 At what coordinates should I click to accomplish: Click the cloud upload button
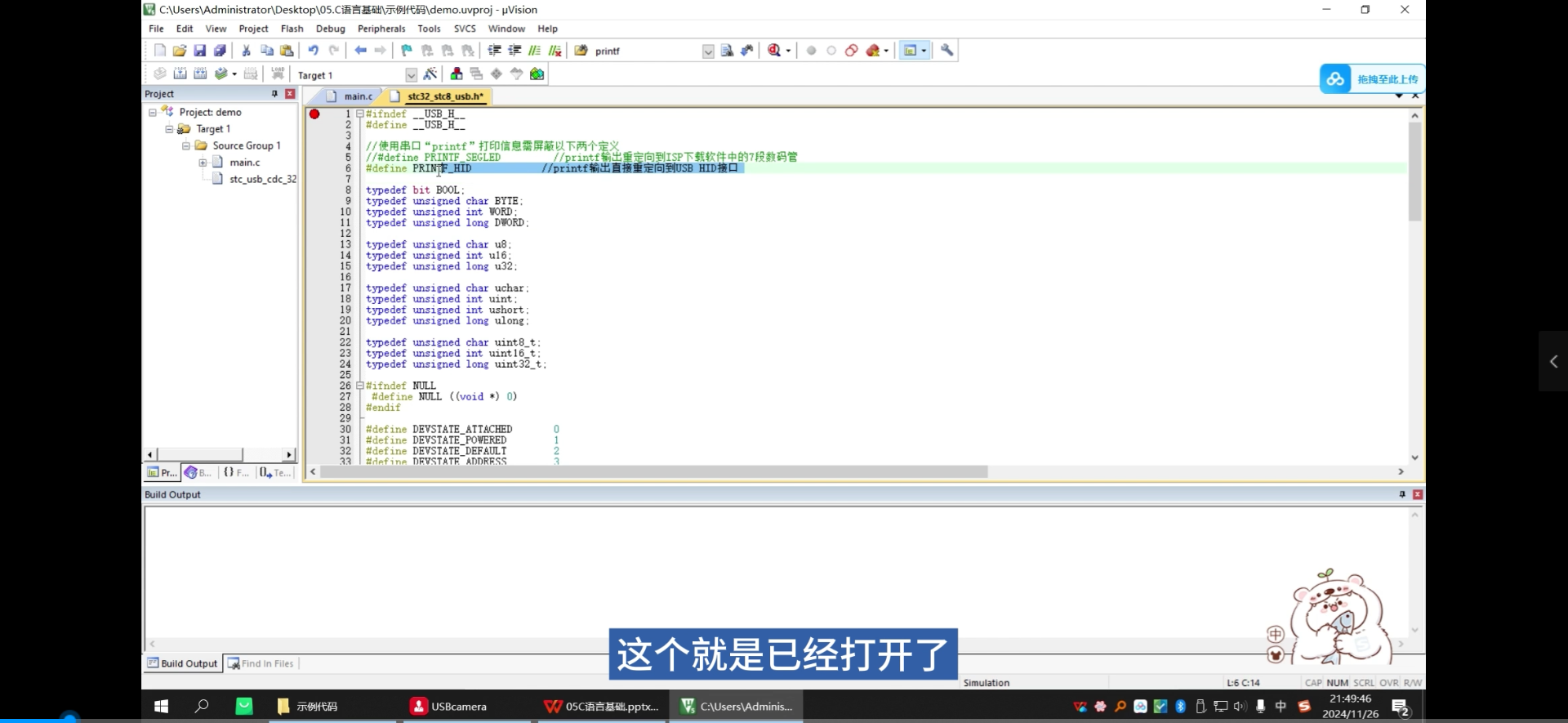click(1372, 78)
